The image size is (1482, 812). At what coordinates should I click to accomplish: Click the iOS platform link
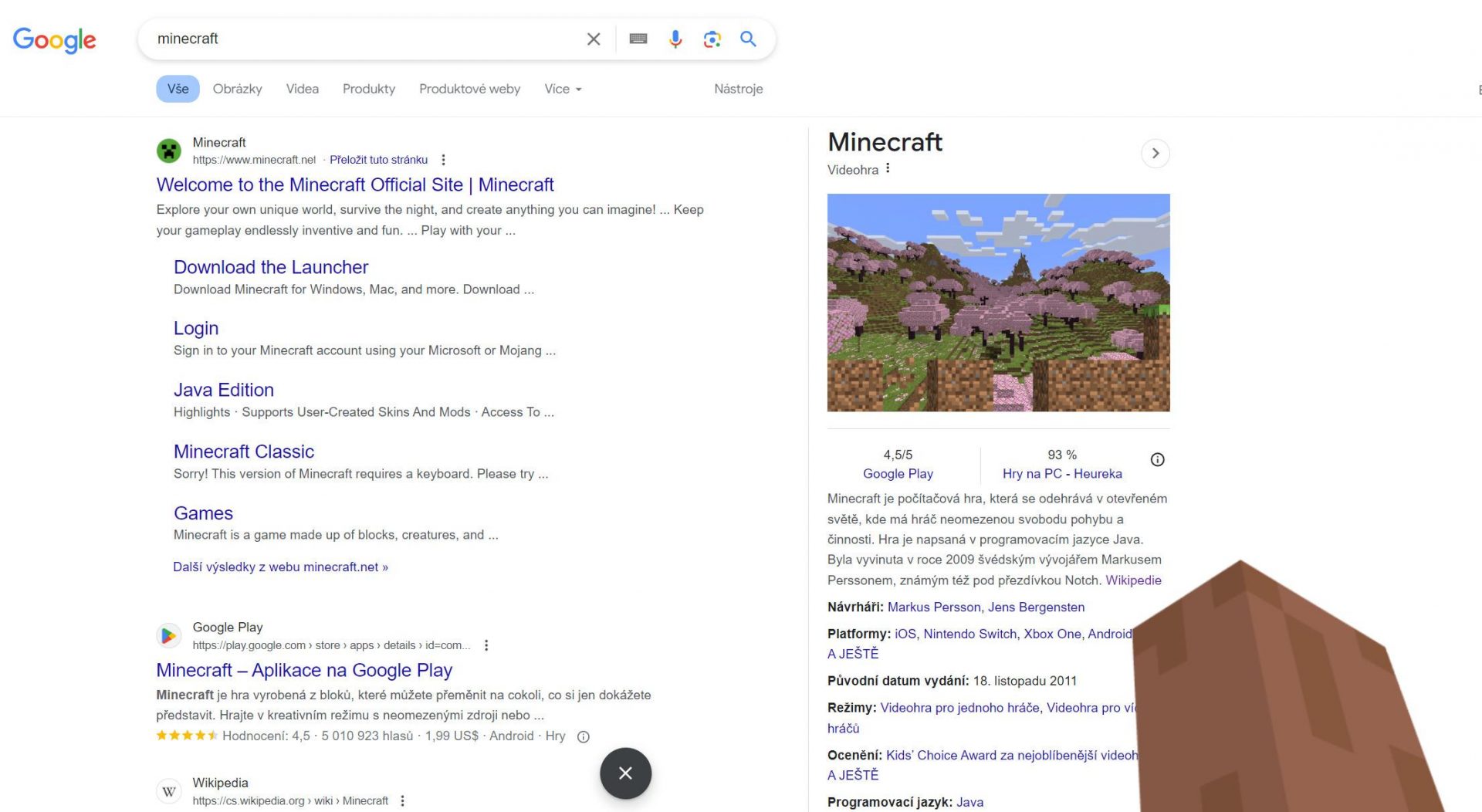tap(905, 634)
